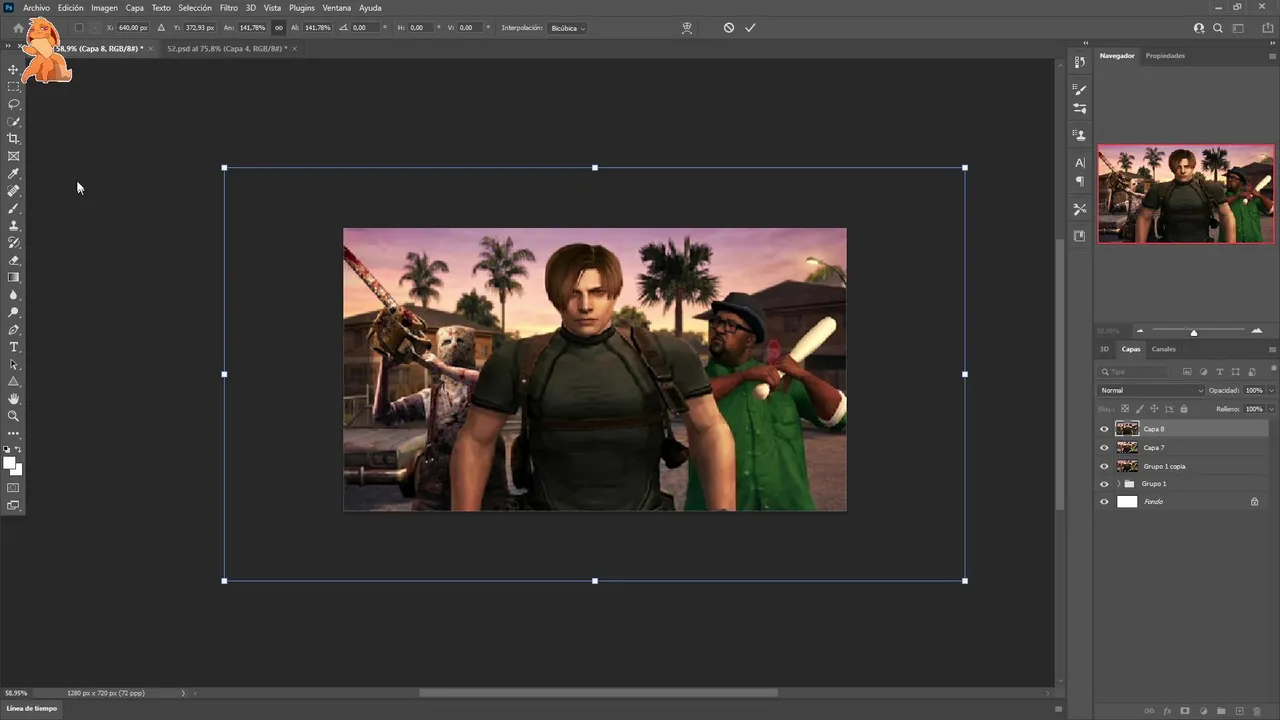Open the Relleno slider dropdown
1280x720 pixels.
(1271, 409)
